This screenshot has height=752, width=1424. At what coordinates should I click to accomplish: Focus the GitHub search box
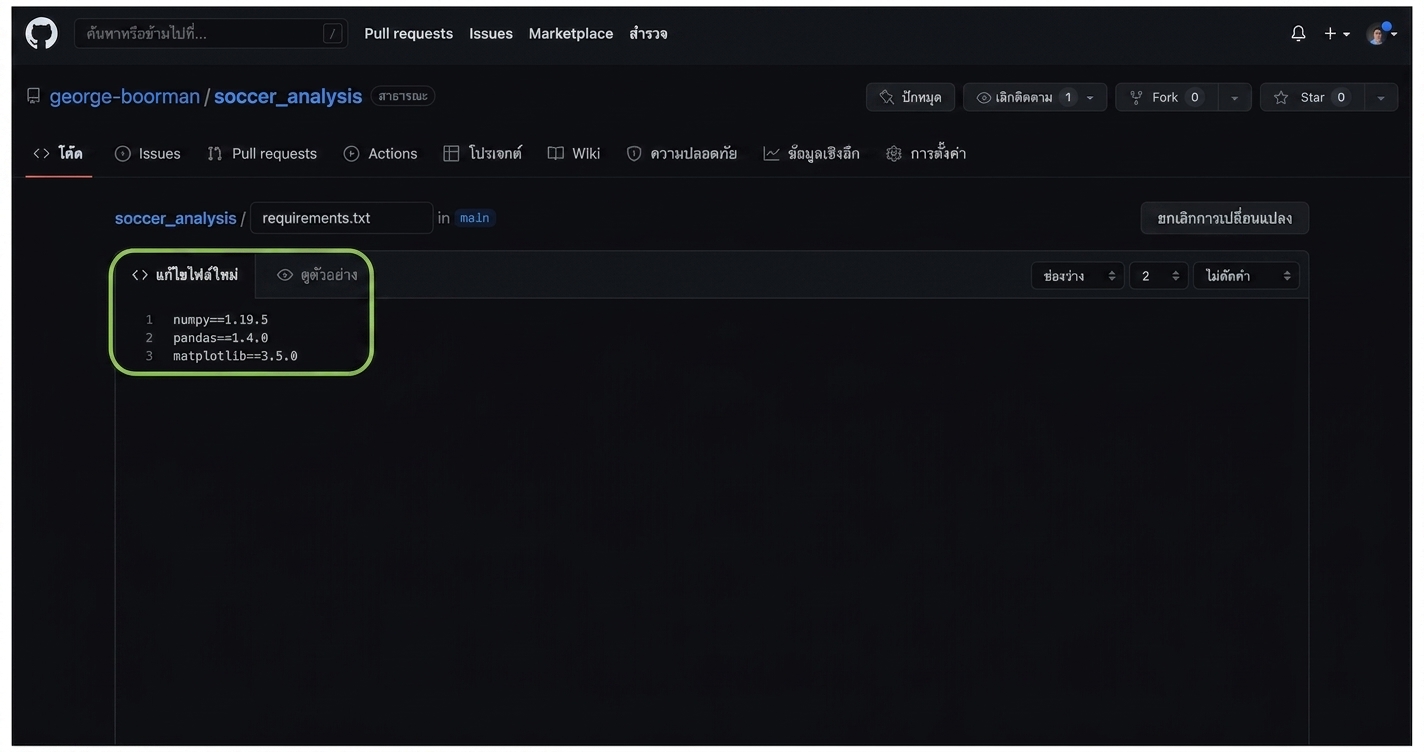click(211, 33)
